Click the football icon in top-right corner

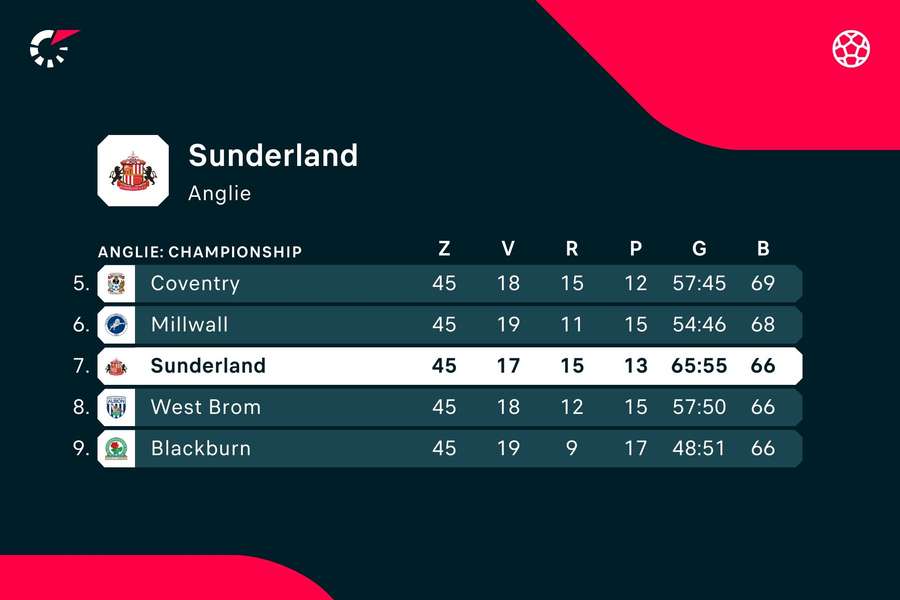click(851, 47)
